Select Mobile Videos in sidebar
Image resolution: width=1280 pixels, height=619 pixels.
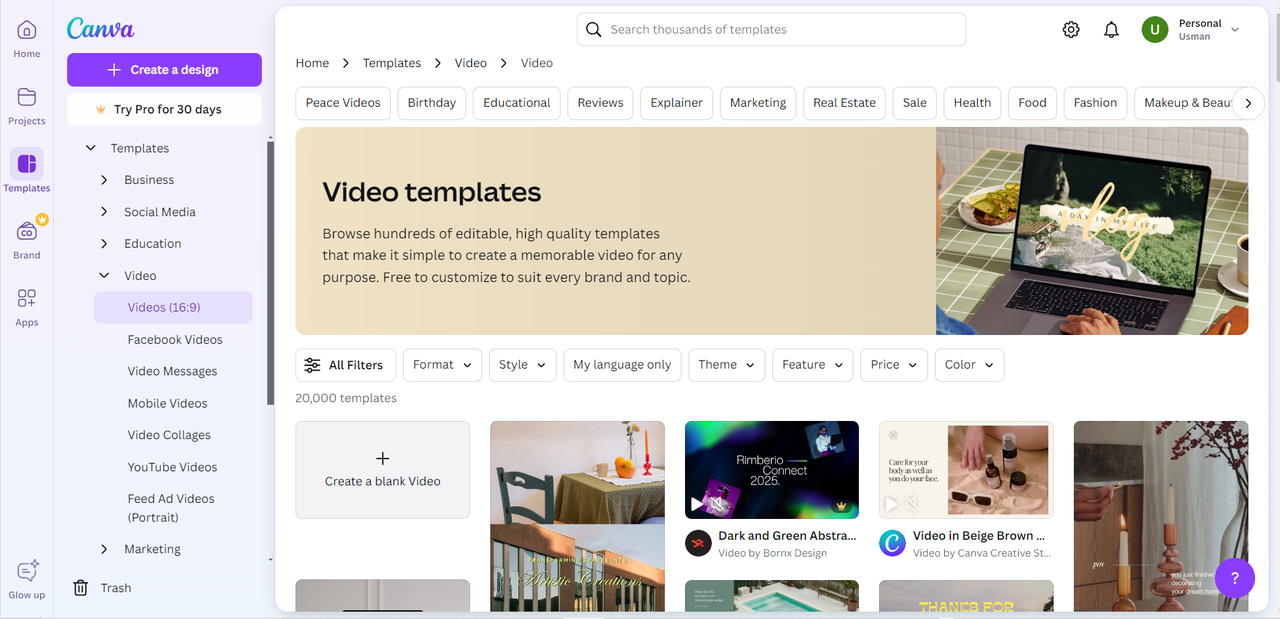click(167, 403)
